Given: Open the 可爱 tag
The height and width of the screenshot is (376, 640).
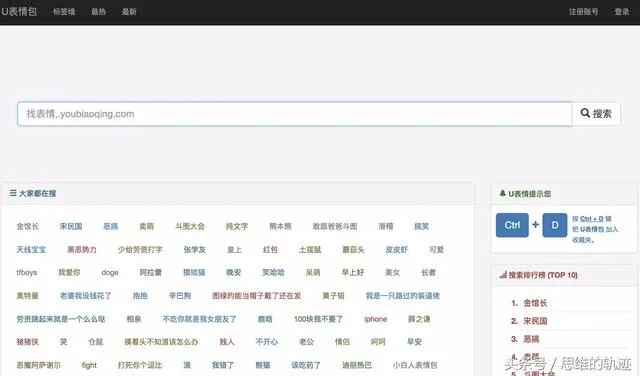Looking at the screenshot, I should (436, 249).
